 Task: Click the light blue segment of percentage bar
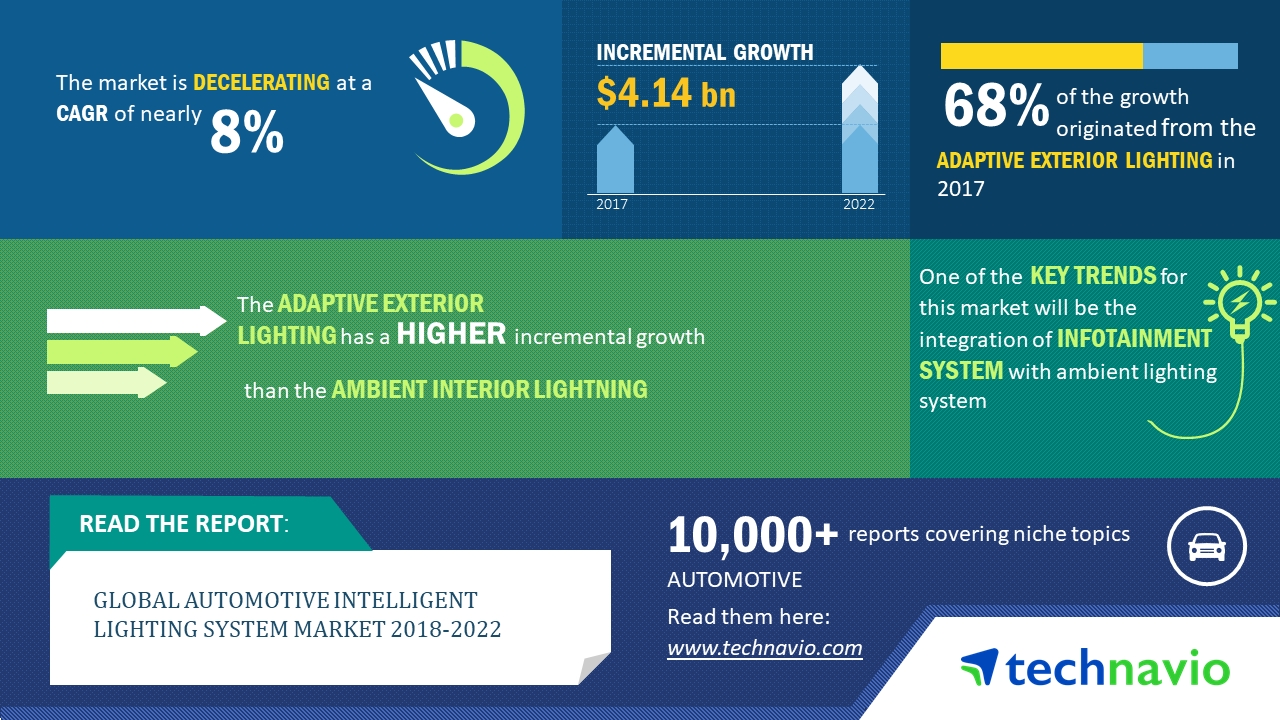(x=1190, y=56)
